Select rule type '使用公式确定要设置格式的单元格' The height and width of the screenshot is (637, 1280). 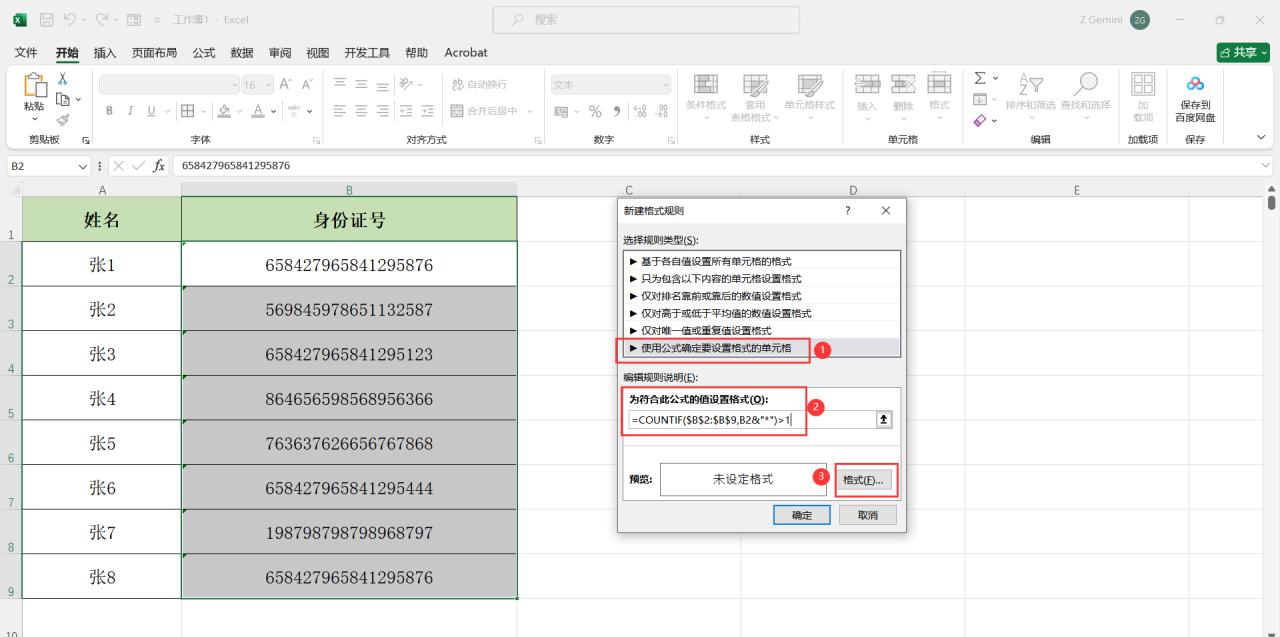tap(761, 348)
